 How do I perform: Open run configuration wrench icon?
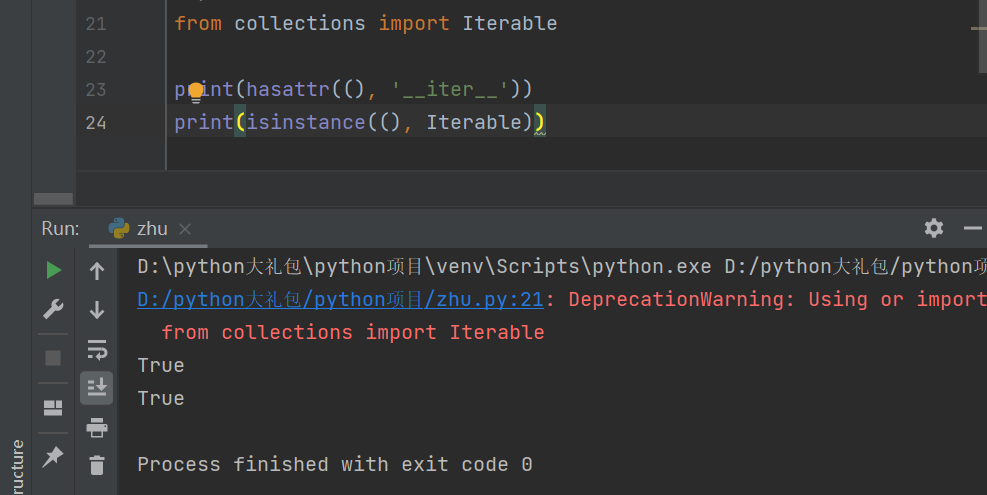click(54, 310)
